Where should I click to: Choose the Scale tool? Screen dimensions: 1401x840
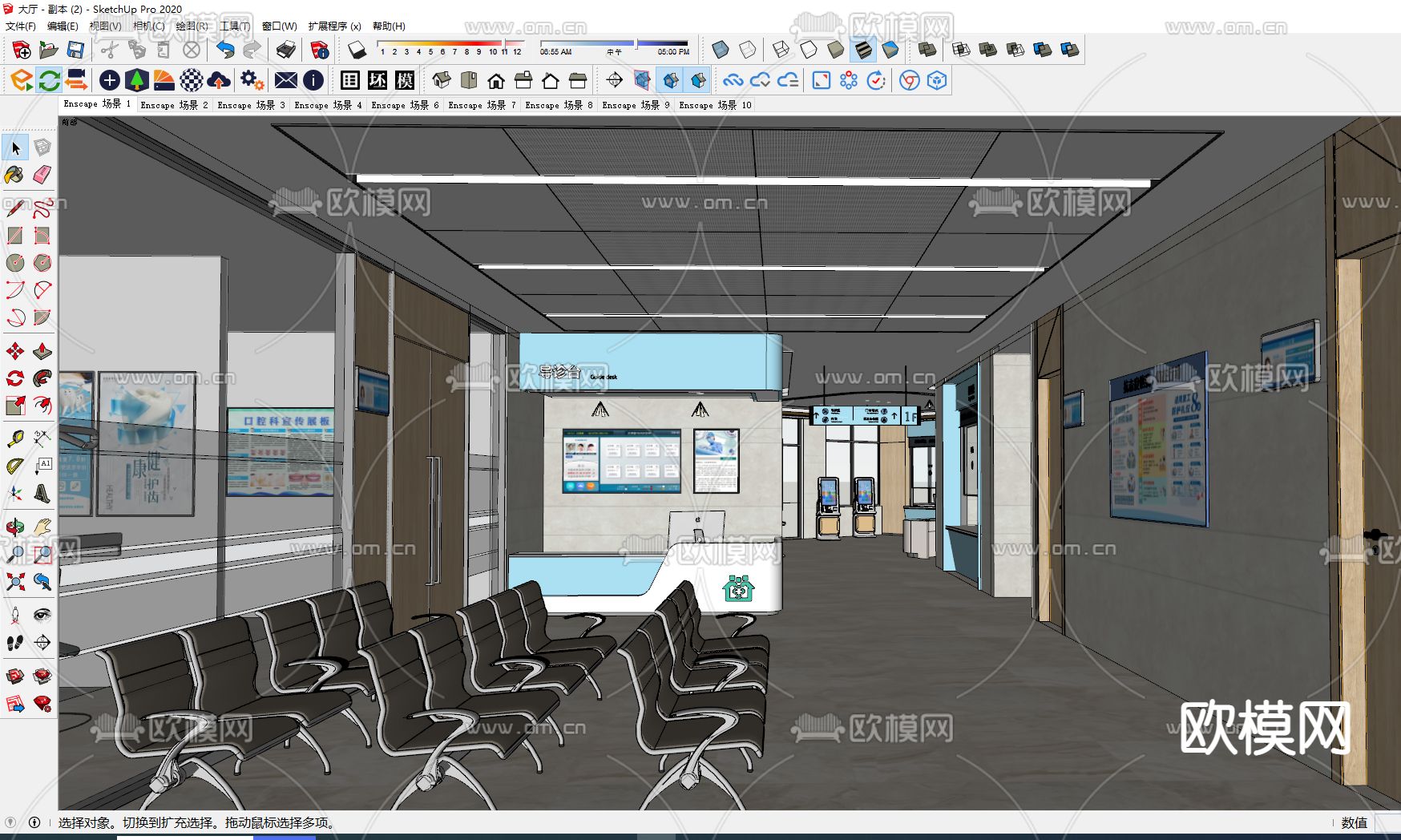point(15,406)
